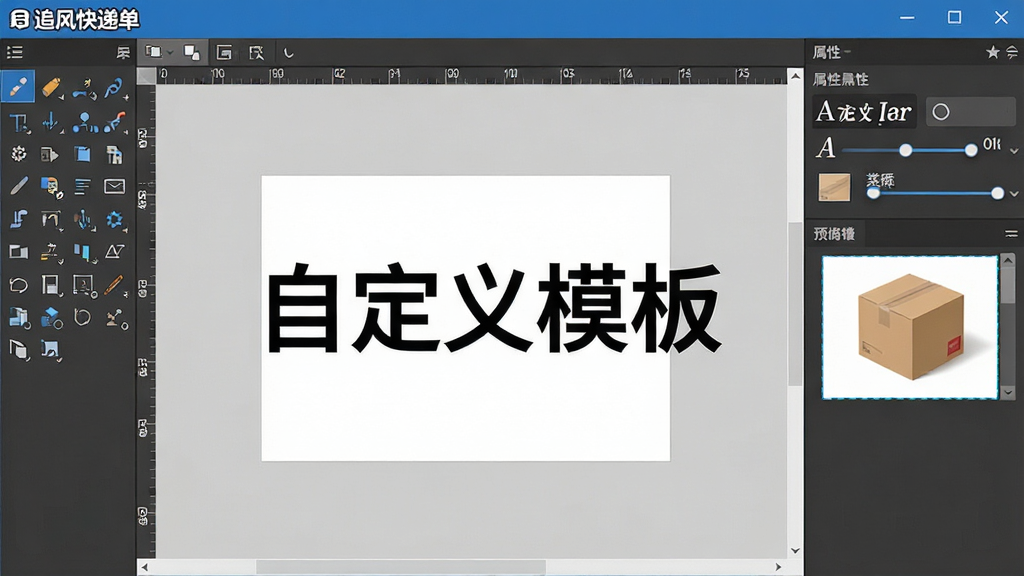Open the list menu icon above tools

coord(14,52)
